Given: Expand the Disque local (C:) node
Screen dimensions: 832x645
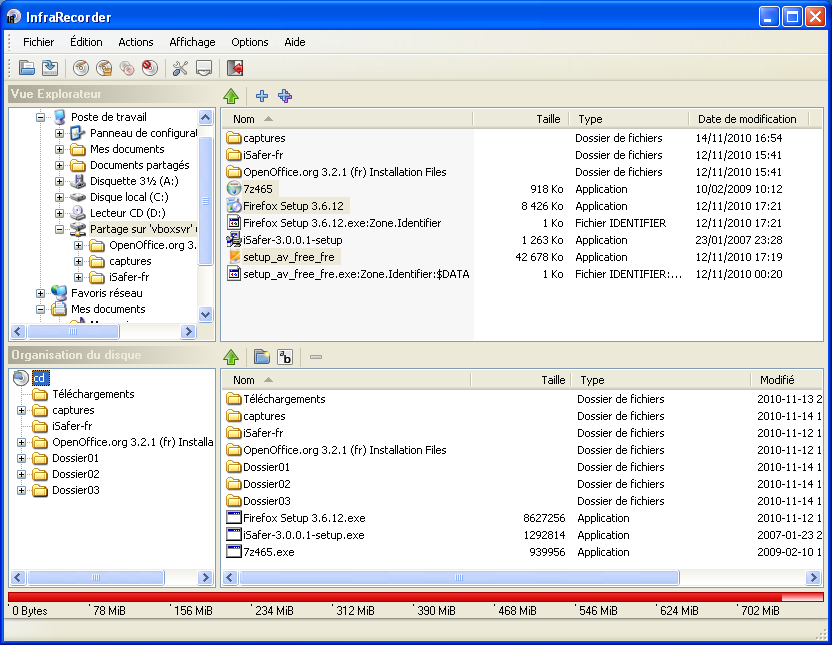Looking at the screenshot, I should coord(60,197).
